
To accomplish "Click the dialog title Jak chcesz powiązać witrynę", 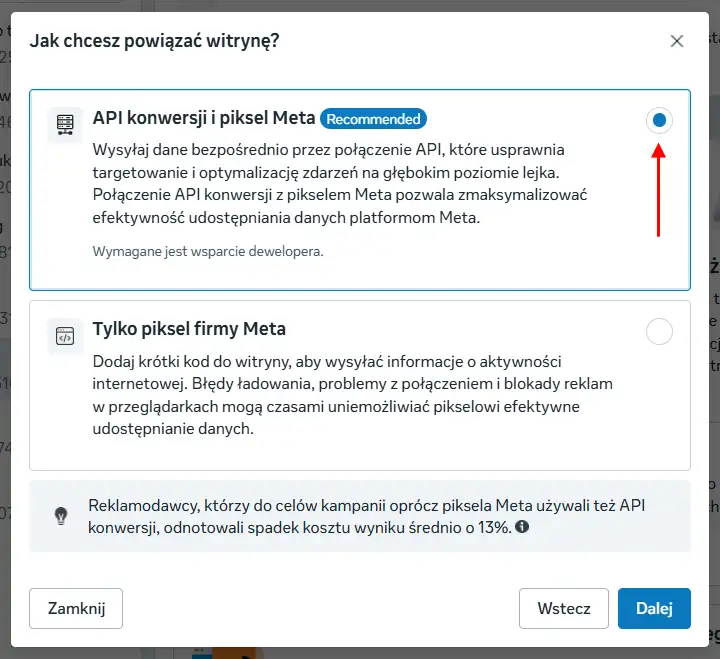I will tap(154, 41).
